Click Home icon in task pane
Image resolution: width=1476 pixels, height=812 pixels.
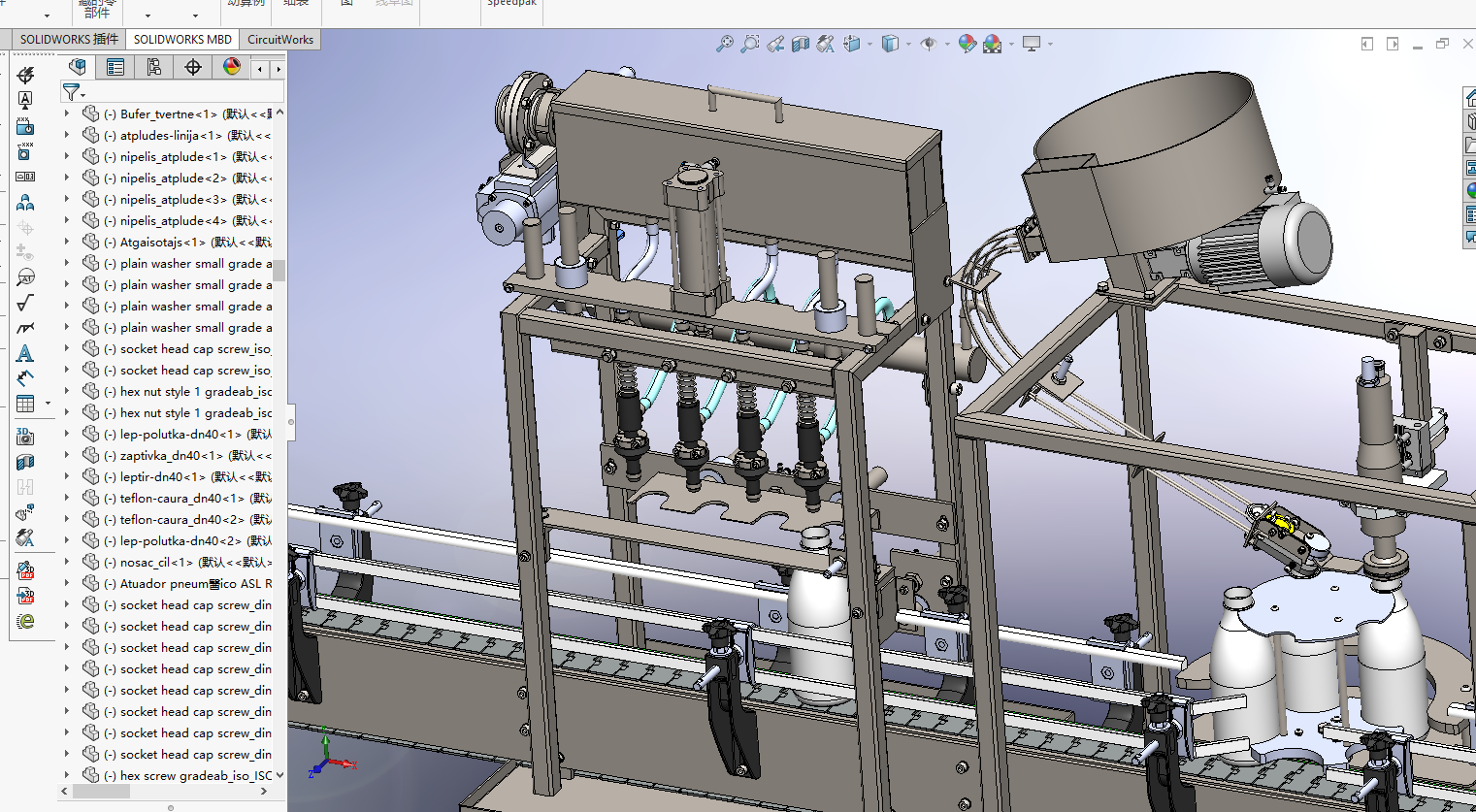[1470, 98]
